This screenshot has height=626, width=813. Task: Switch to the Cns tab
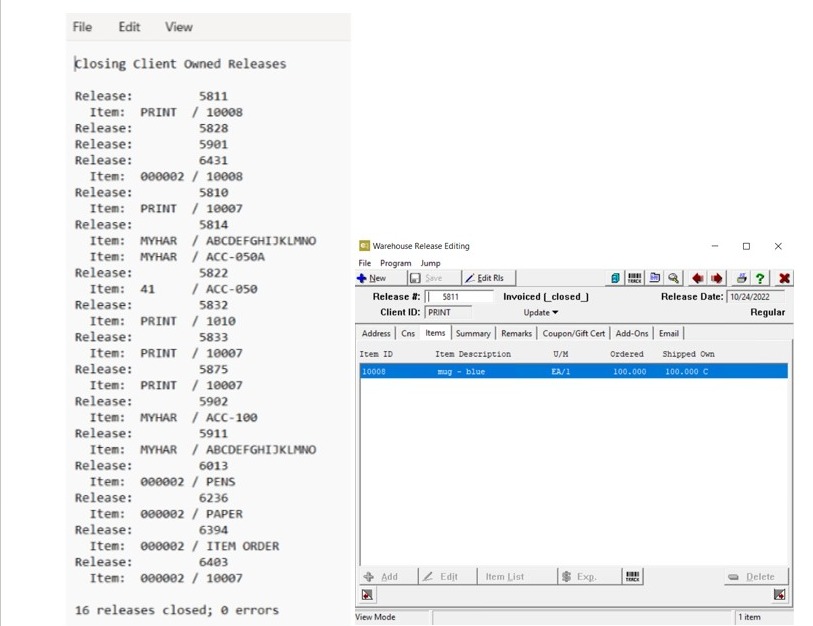408,333
